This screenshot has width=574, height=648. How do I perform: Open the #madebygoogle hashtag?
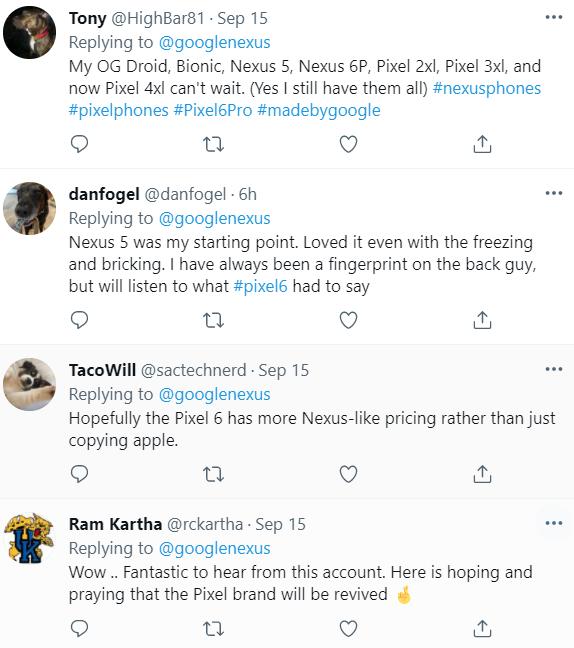[x=319, y=110]
